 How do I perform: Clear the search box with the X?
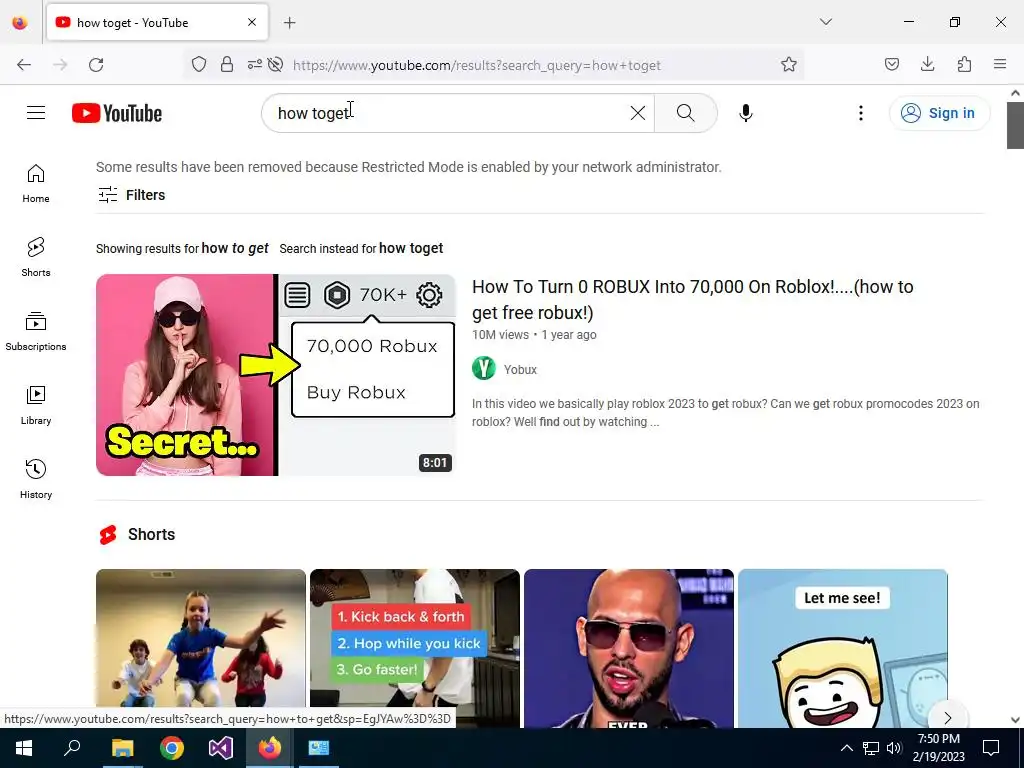tap(637, 113)
